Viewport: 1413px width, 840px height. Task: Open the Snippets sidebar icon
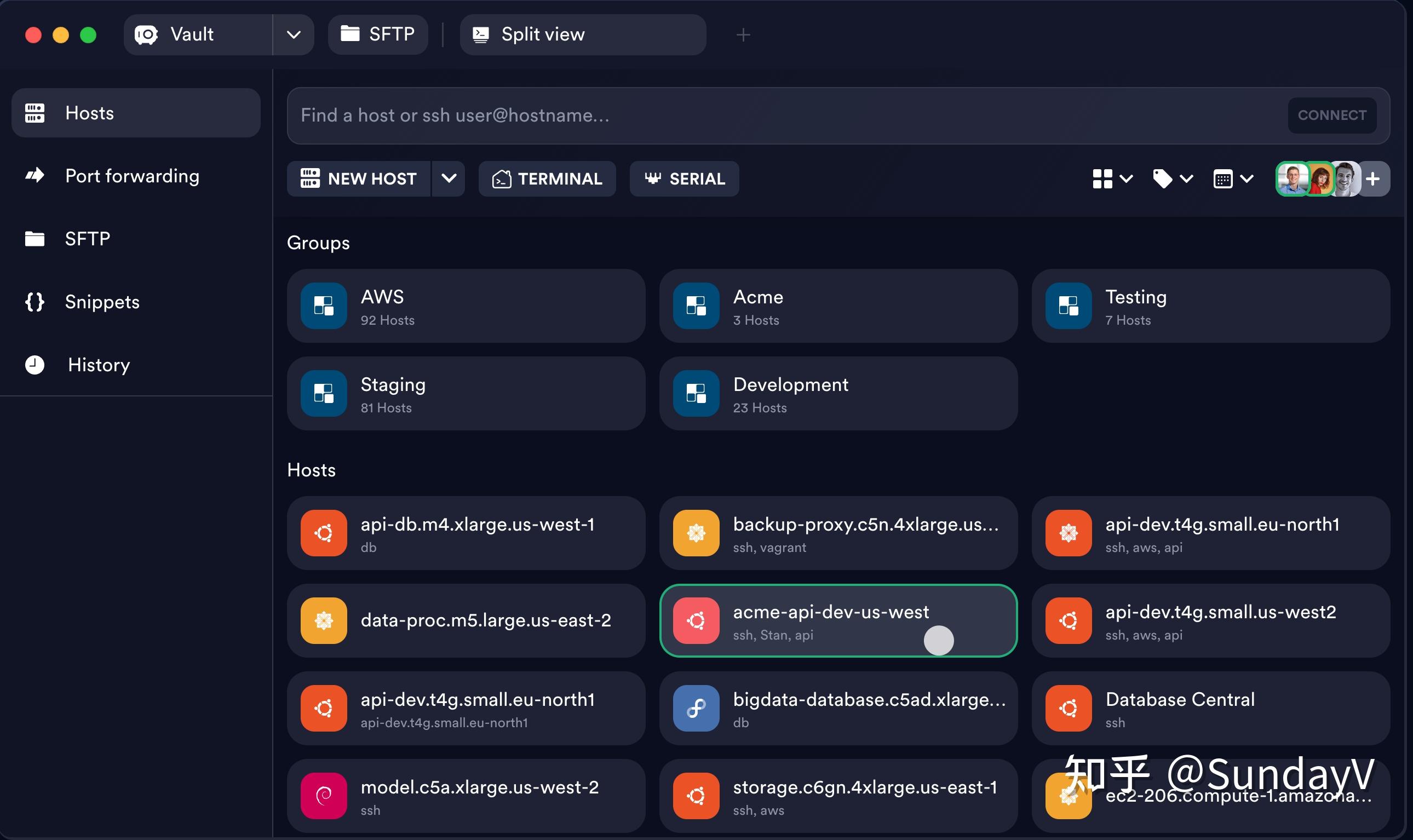(35, 302)
